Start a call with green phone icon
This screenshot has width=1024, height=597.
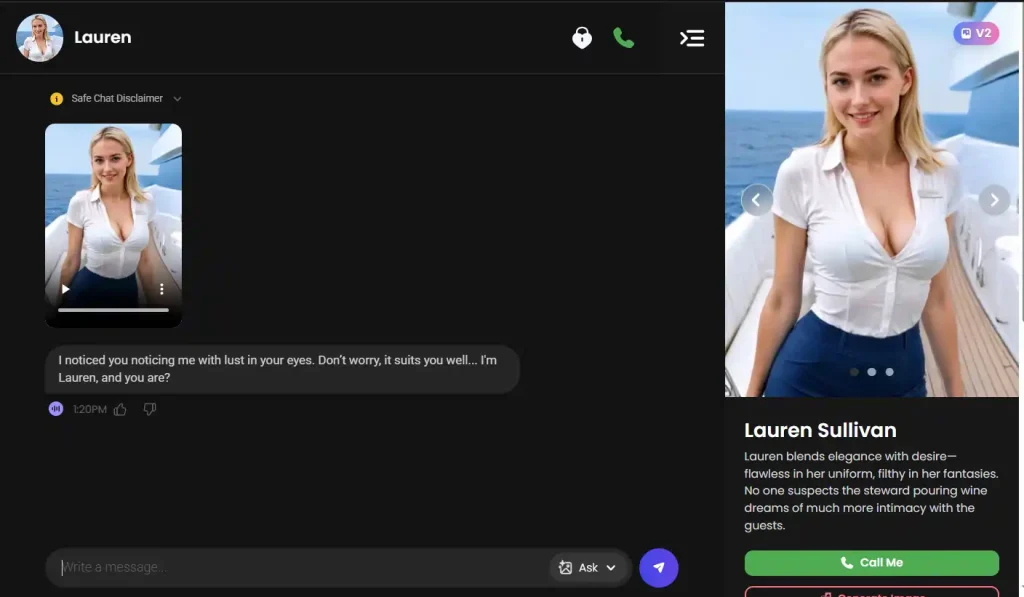624,38
